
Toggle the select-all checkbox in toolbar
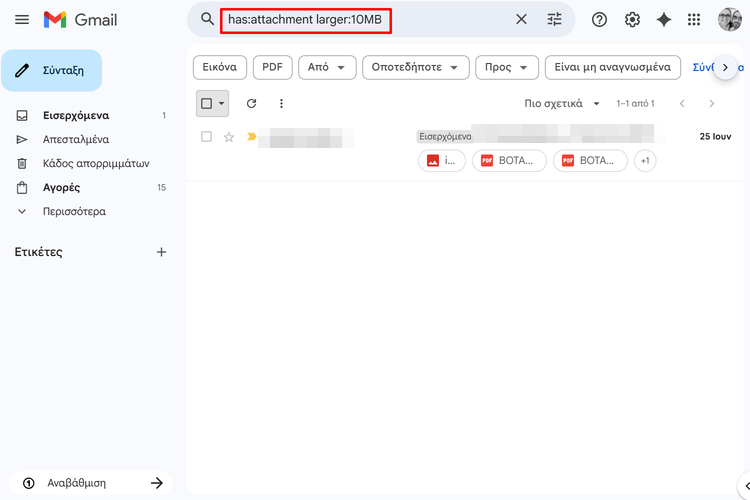pos(206,103)
